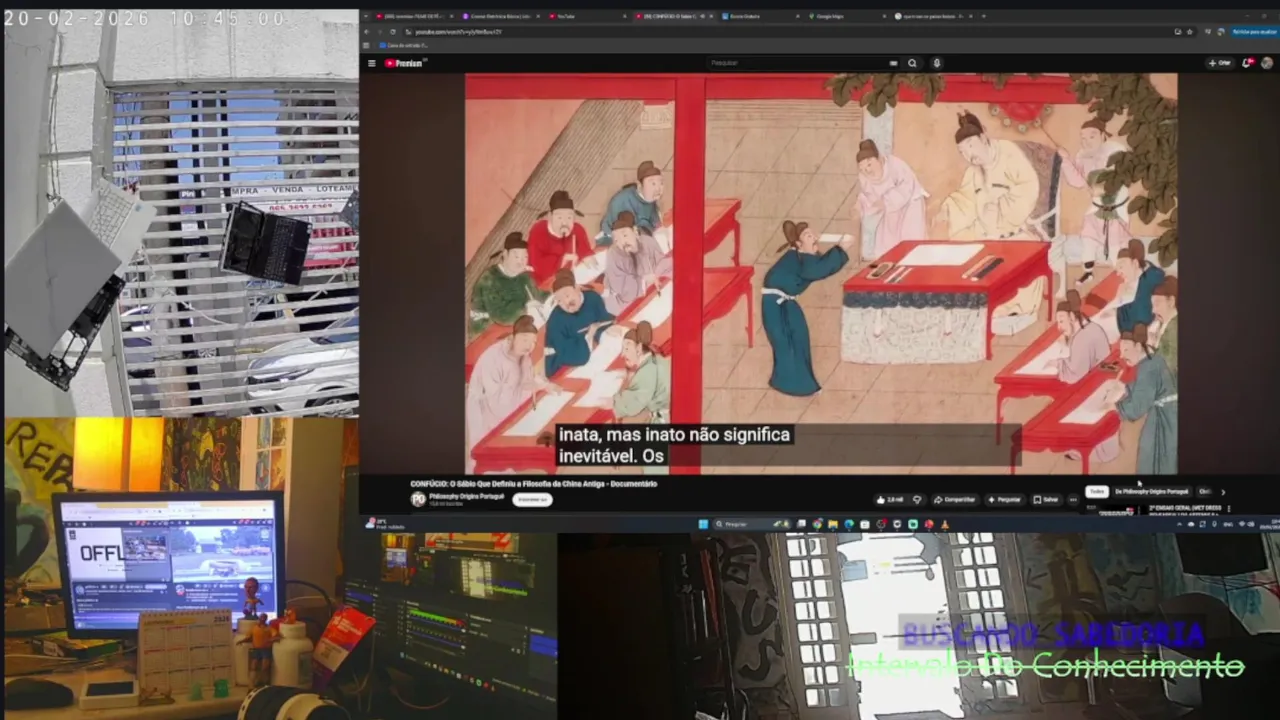Click the browser address bar URL
Screen dimensions: 1280x720
[457, 32]
